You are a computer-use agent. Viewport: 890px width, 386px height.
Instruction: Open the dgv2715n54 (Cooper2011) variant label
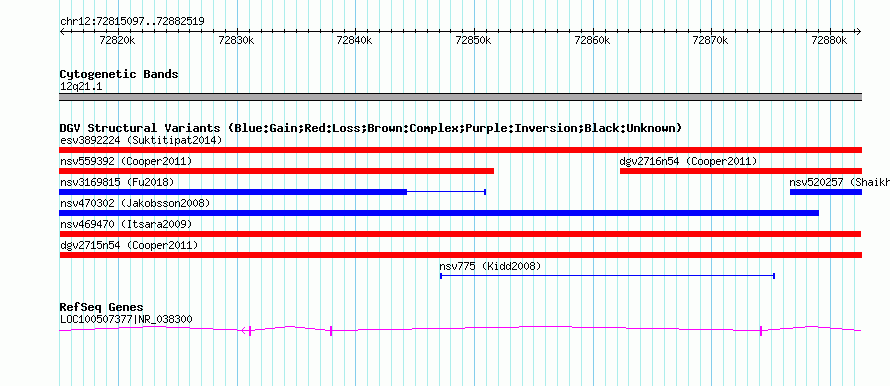(129, 245)
